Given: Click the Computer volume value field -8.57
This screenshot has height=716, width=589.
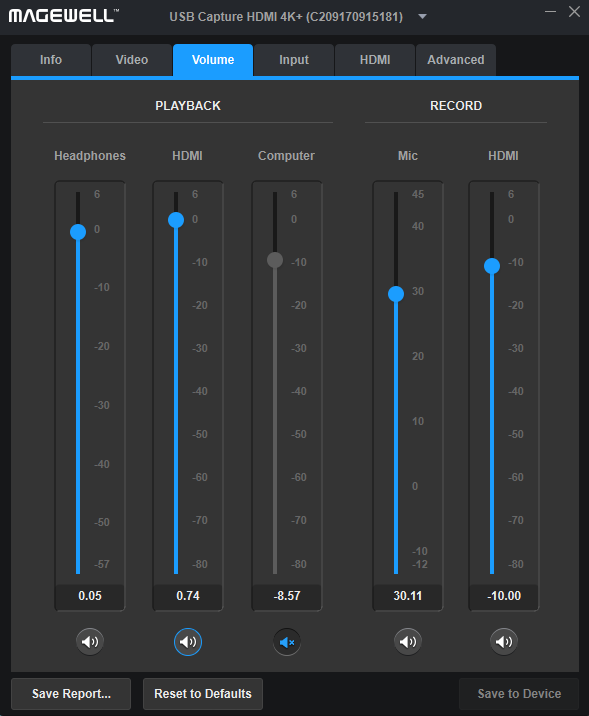Looking at the screenshot, I should [287, 596].
